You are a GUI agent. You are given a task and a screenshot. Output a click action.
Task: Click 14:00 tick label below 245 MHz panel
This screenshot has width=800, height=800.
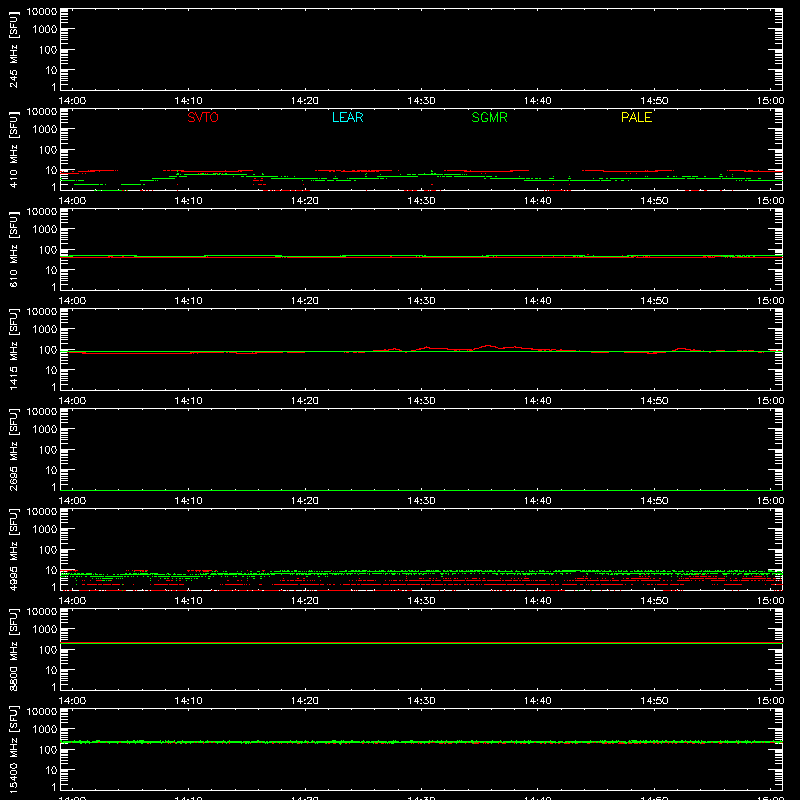72,101
